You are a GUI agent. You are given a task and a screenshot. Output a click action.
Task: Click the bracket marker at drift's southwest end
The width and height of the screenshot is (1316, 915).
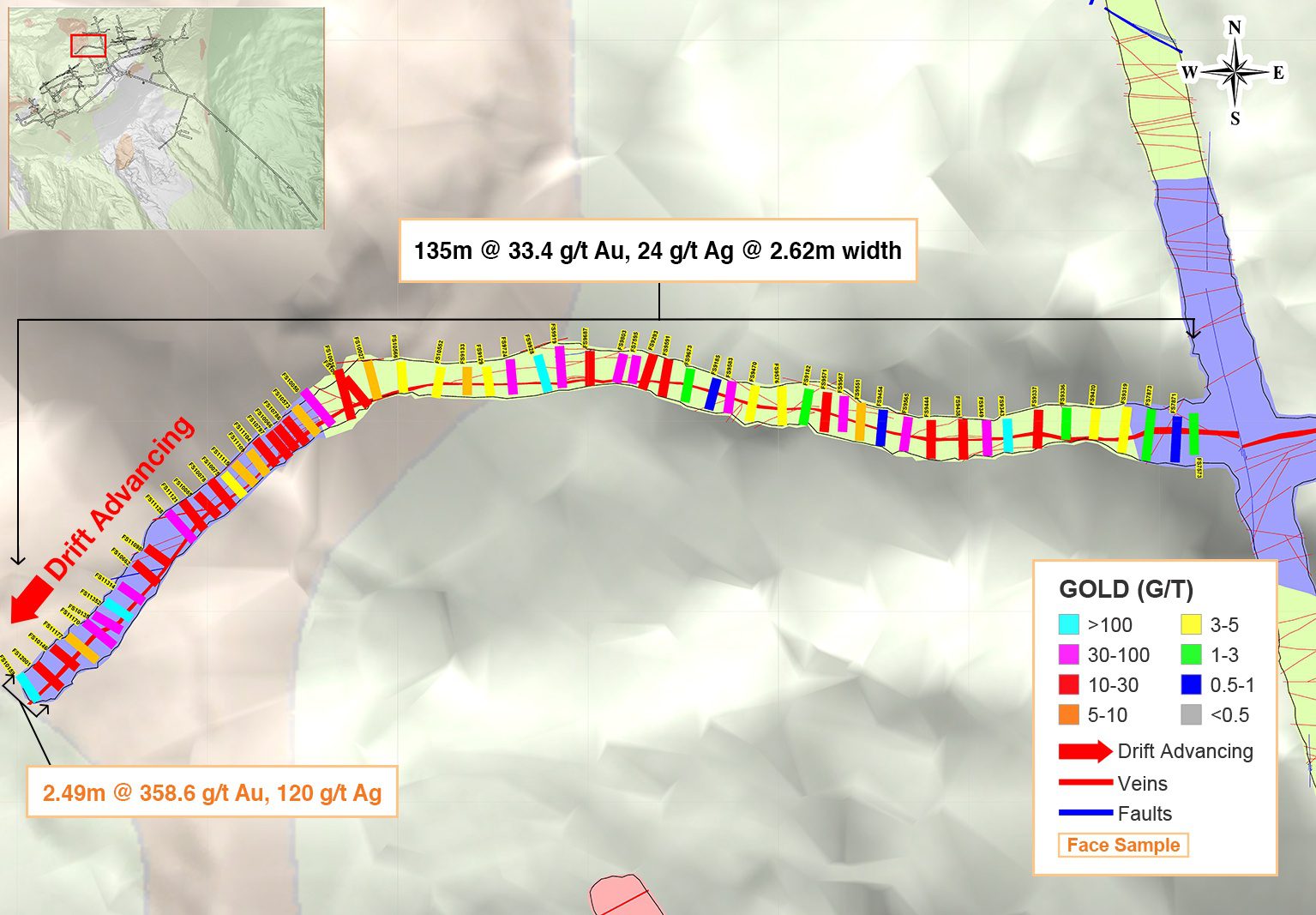[x=26, y=695]
